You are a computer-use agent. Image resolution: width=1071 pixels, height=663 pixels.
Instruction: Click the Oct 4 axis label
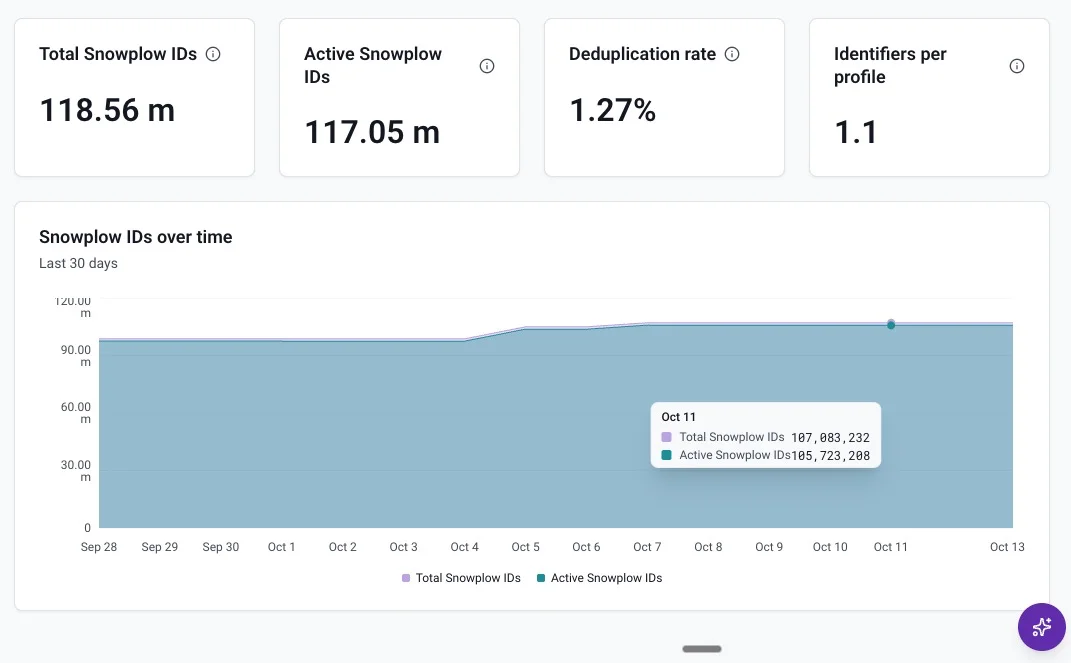[x=464, y=547]
